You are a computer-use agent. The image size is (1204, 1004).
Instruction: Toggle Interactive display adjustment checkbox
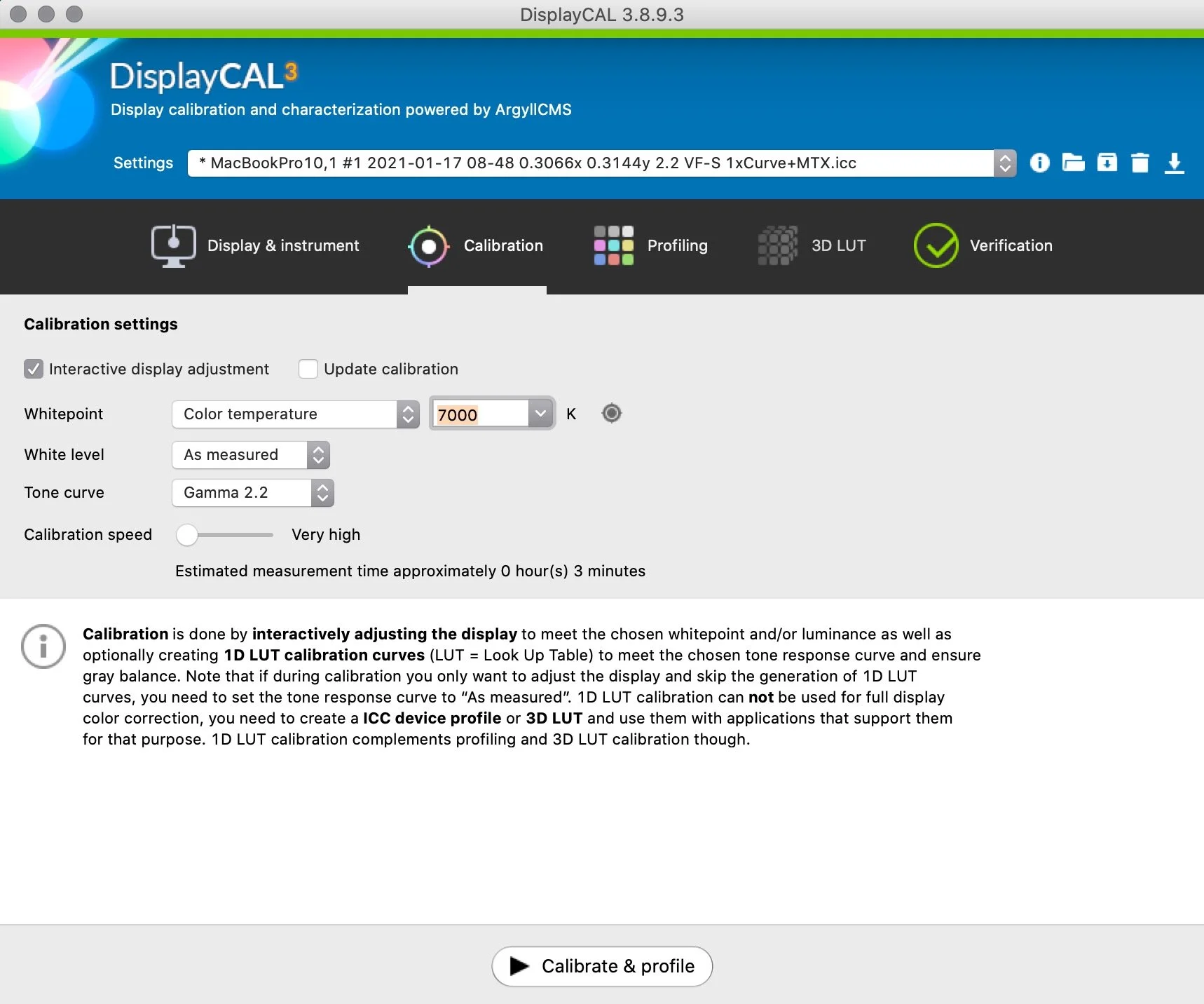click(x=33, y=369)
